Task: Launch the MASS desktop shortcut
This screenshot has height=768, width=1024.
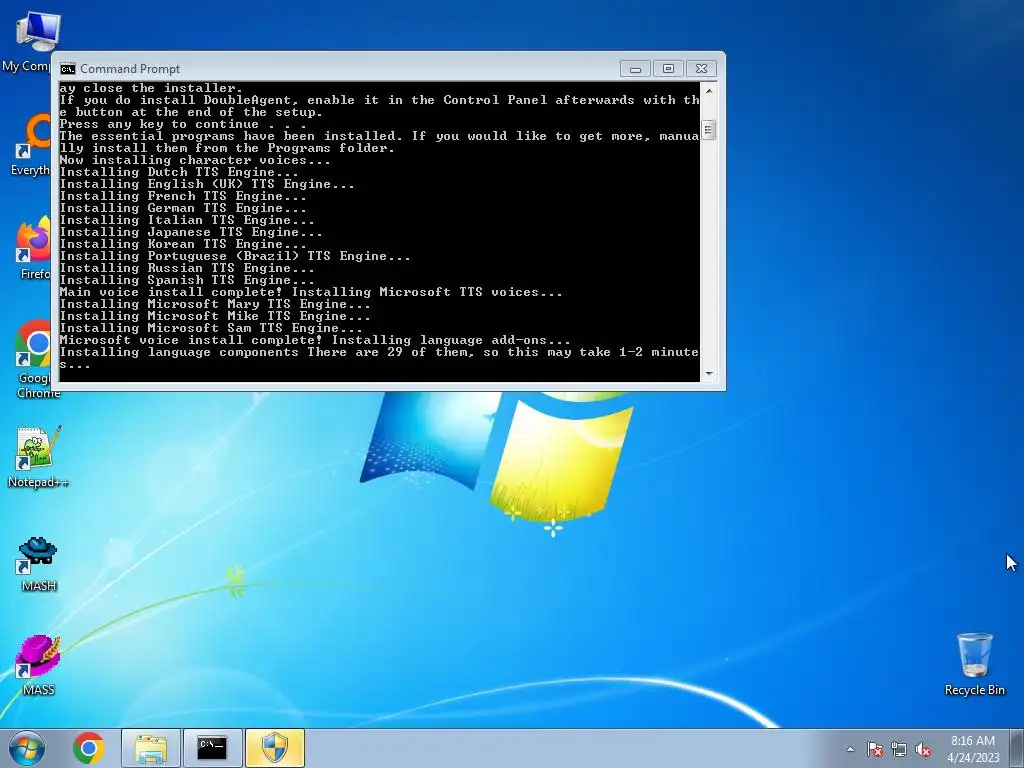Action: click(x=38, y=665)
